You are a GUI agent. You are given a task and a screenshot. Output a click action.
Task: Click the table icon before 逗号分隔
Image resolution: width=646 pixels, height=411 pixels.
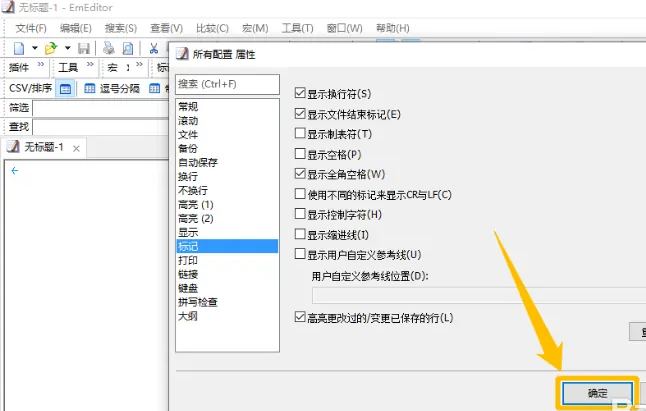coord(89,88)
